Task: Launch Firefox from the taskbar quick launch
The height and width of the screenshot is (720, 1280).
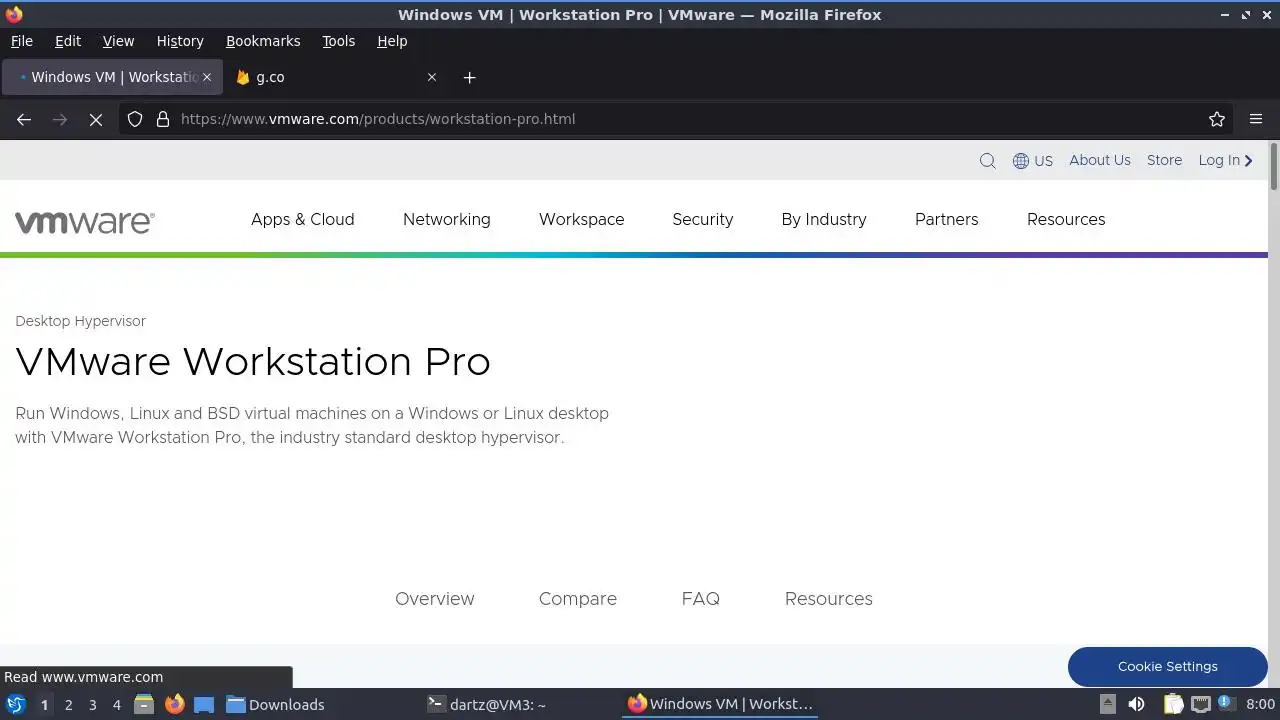Action: click(x=175, y=704)
